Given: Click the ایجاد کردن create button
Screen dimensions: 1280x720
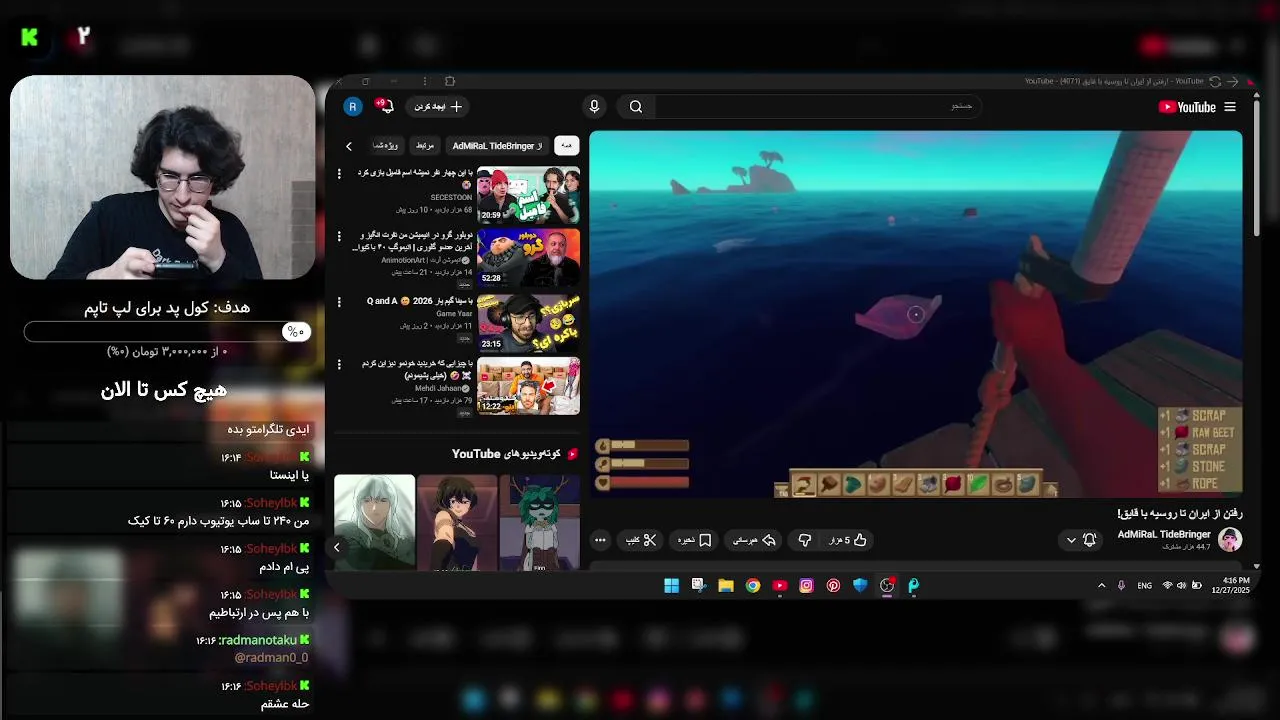Looking at the screenshot, I should (439, 107).
